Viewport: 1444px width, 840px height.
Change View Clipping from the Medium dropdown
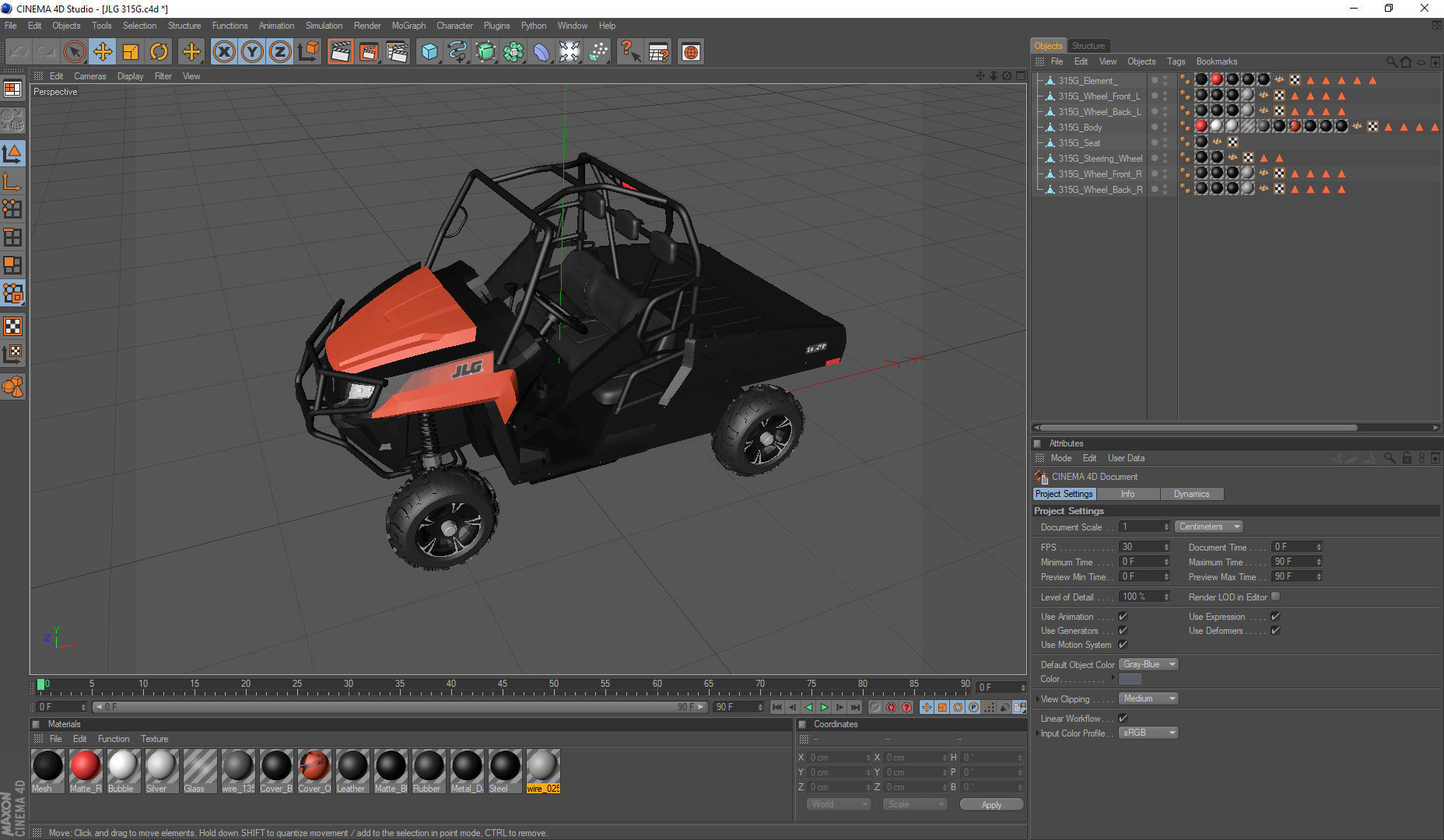coord(1148,698)
